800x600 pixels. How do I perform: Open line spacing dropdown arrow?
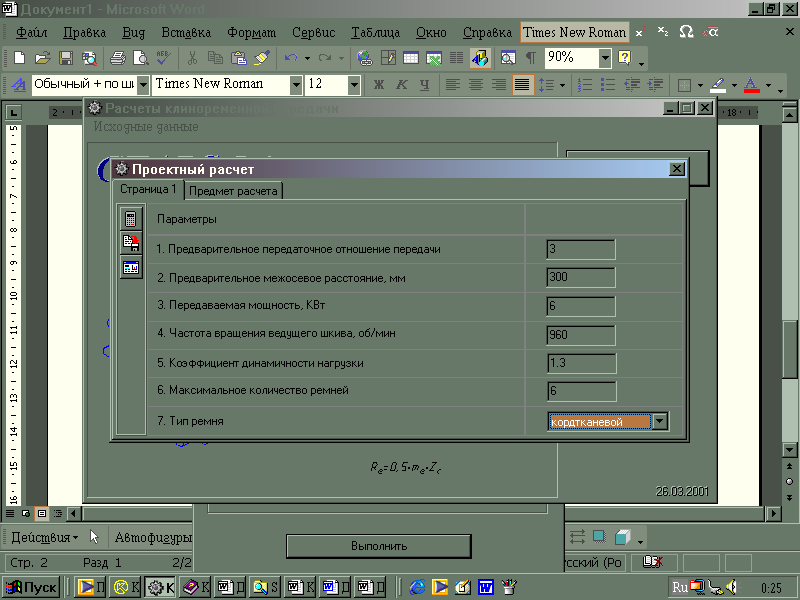pyautogui.click(x=562, y=85)
